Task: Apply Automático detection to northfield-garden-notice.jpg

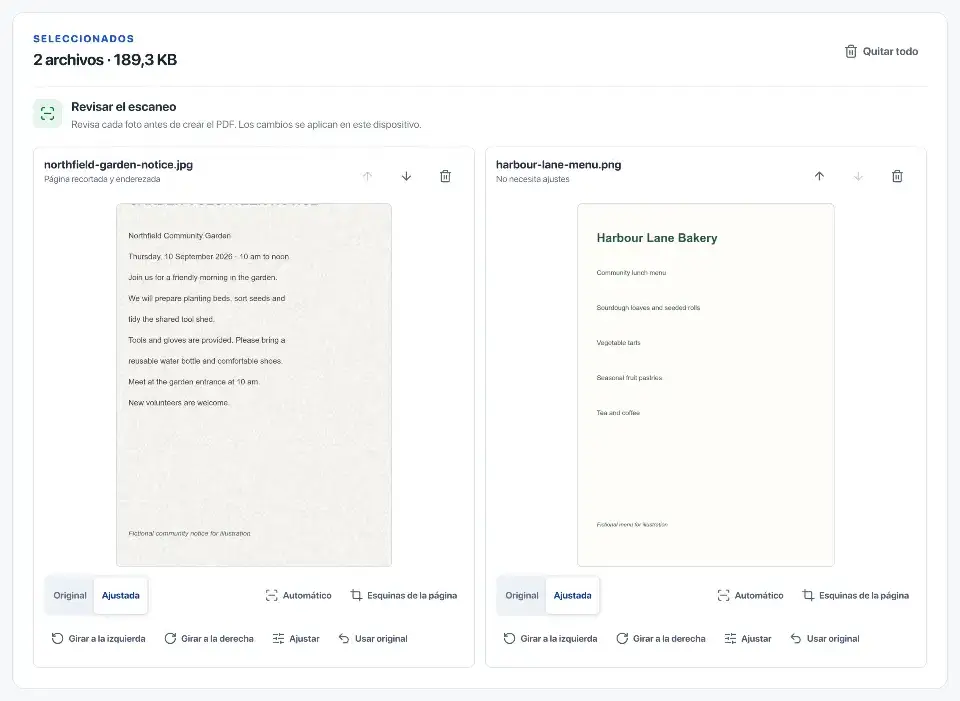Action: pyautogui.click(x=299, y=595)
